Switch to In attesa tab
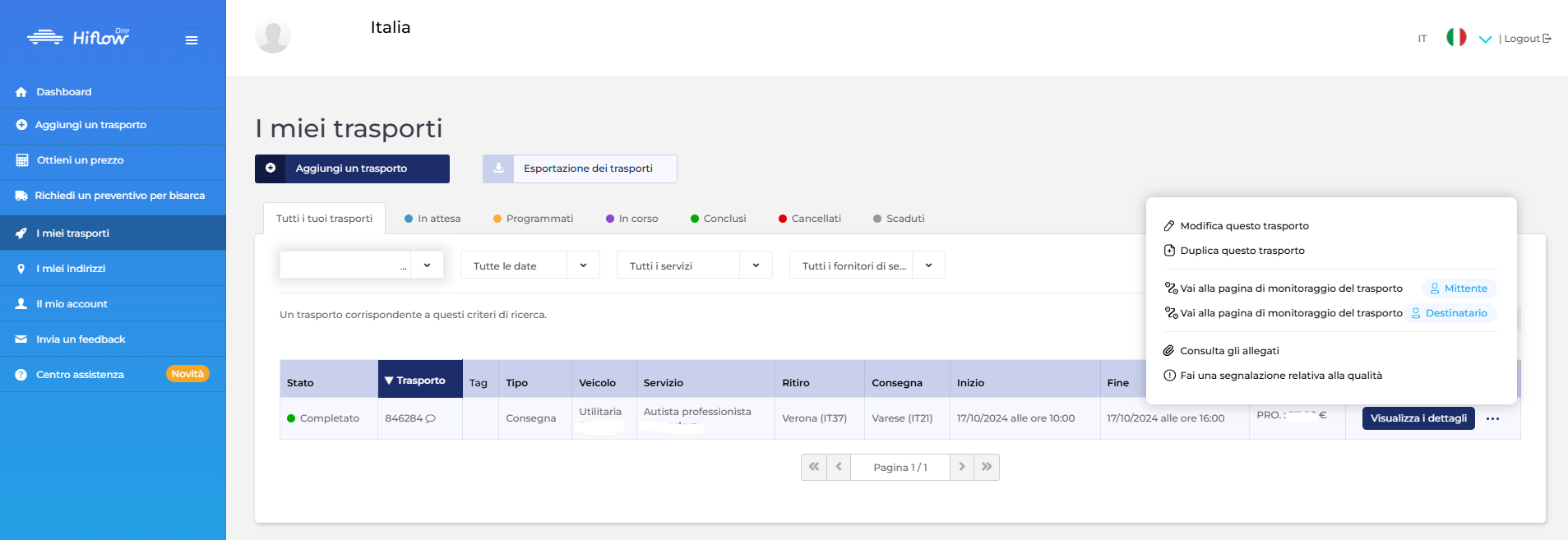This screenshot has width=1568, height=540. pos(432,219)
